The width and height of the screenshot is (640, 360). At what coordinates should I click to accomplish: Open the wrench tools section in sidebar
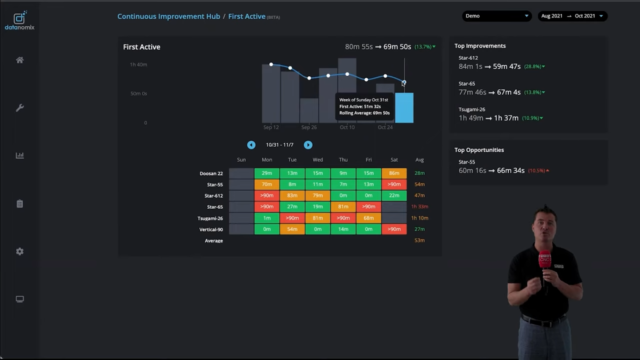click(x=20, y=108)
